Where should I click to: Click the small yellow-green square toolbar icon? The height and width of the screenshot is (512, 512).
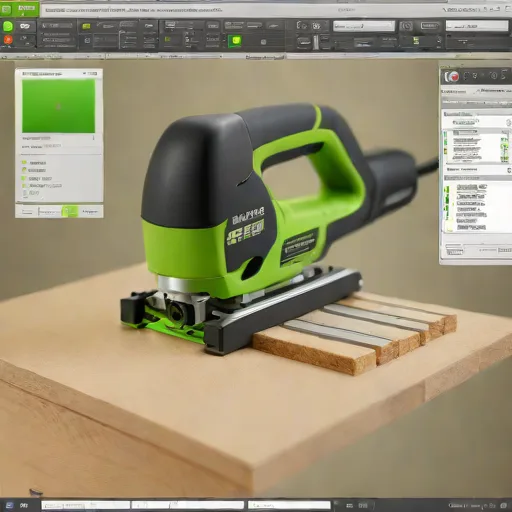click(x=86, y=26)
